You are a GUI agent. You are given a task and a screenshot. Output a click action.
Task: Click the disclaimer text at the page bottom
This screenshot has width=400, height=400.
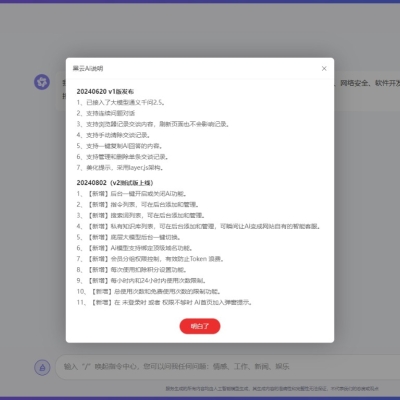click(x=272, y=389)
